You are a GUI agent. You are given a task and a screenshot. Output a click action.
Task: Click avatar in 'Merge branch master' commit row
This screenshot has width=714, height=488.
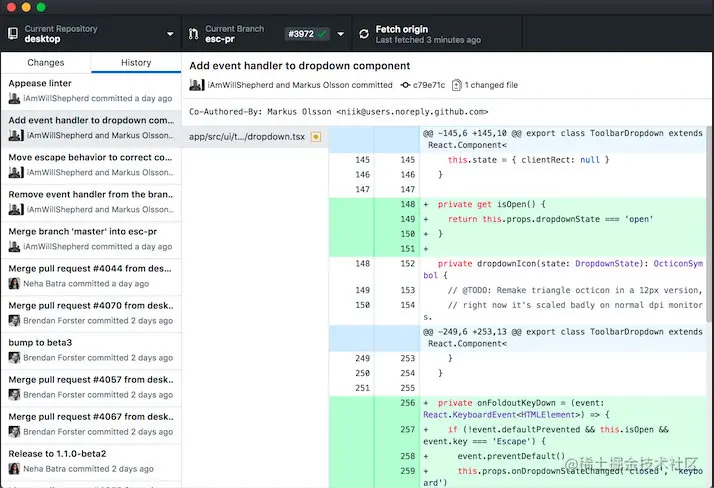click(x=14, y=247)
